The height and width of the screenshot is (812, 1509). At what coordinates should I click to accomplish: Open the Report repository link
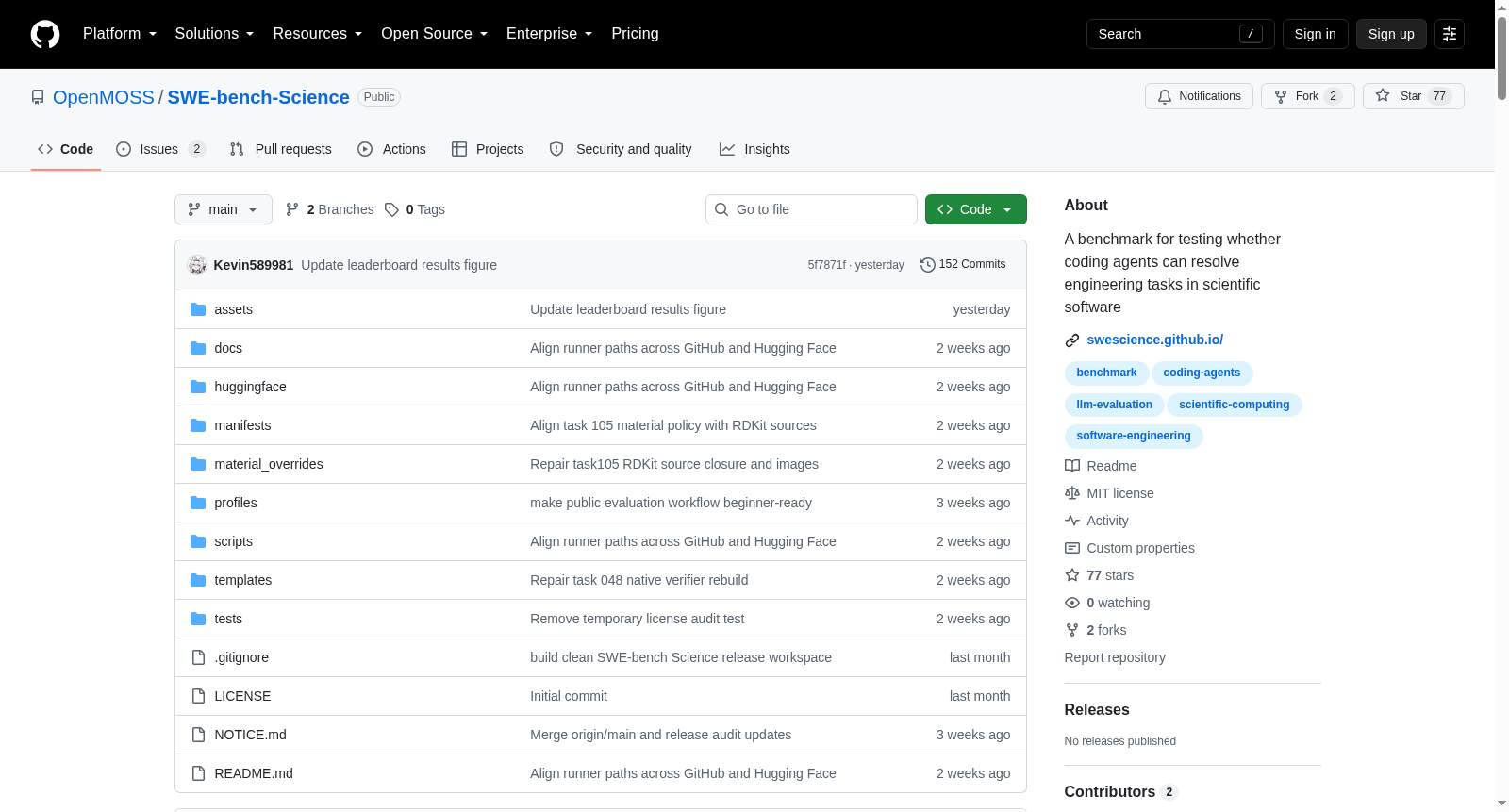coord(1115,657)
